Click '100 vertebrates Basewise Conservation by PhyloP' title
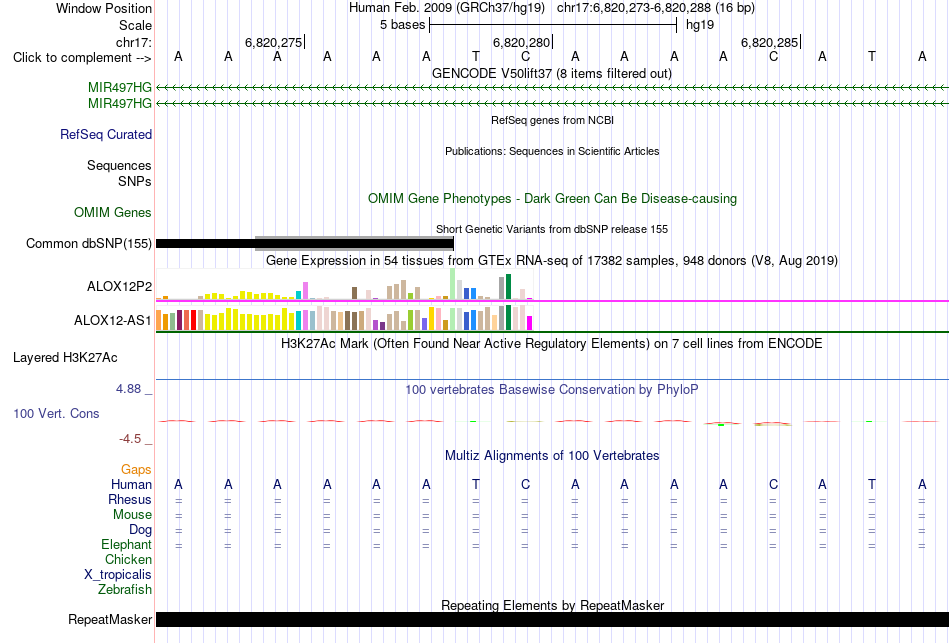950x643 pixels. (552, 390)
